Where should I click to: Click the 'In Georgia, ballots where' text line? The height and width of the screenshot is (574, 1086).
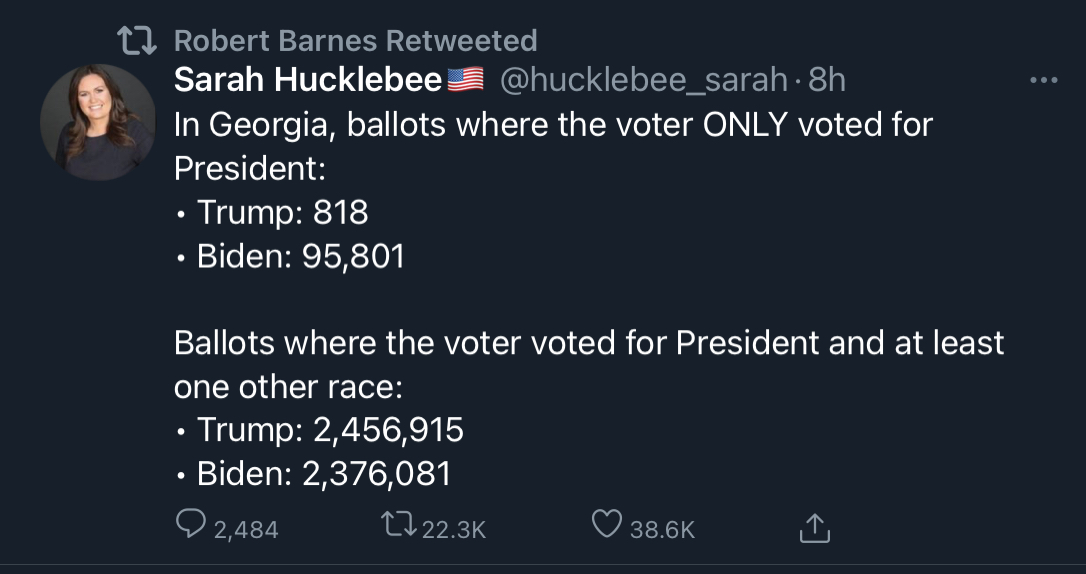tap(553, 125)
